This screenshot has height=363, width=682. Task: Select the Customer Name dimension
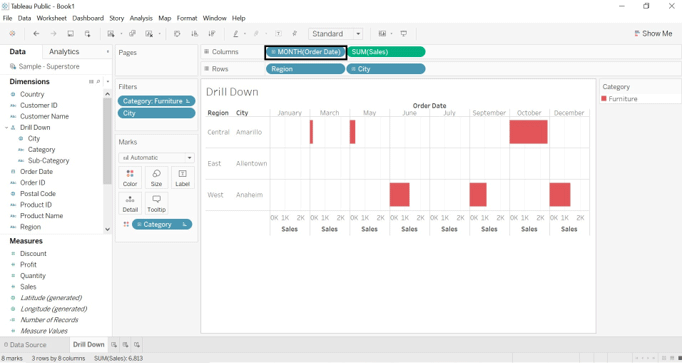44,117
